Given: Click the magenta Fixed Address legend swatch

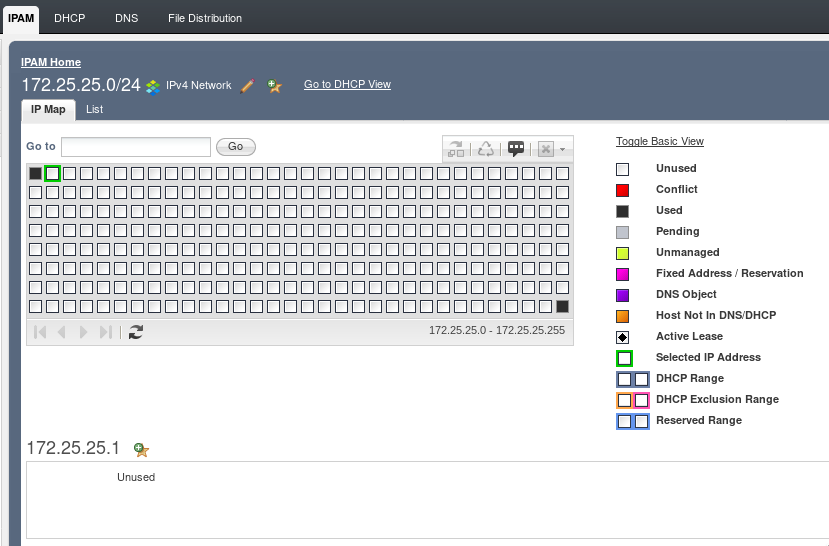Looking at the screenshot, I should (623, 274).
